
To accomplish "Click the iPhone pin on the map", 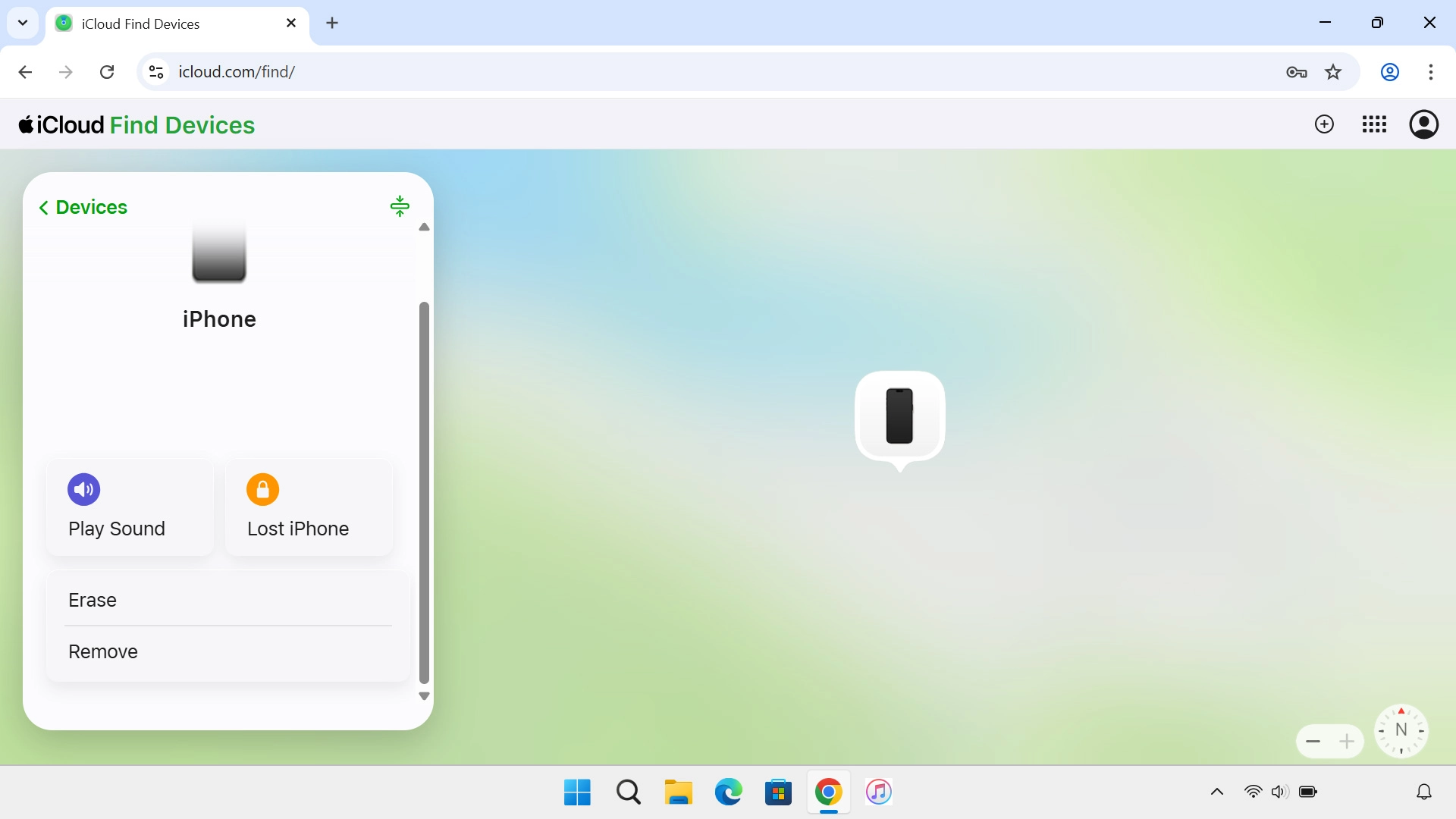I will click(x=899, y=416).
